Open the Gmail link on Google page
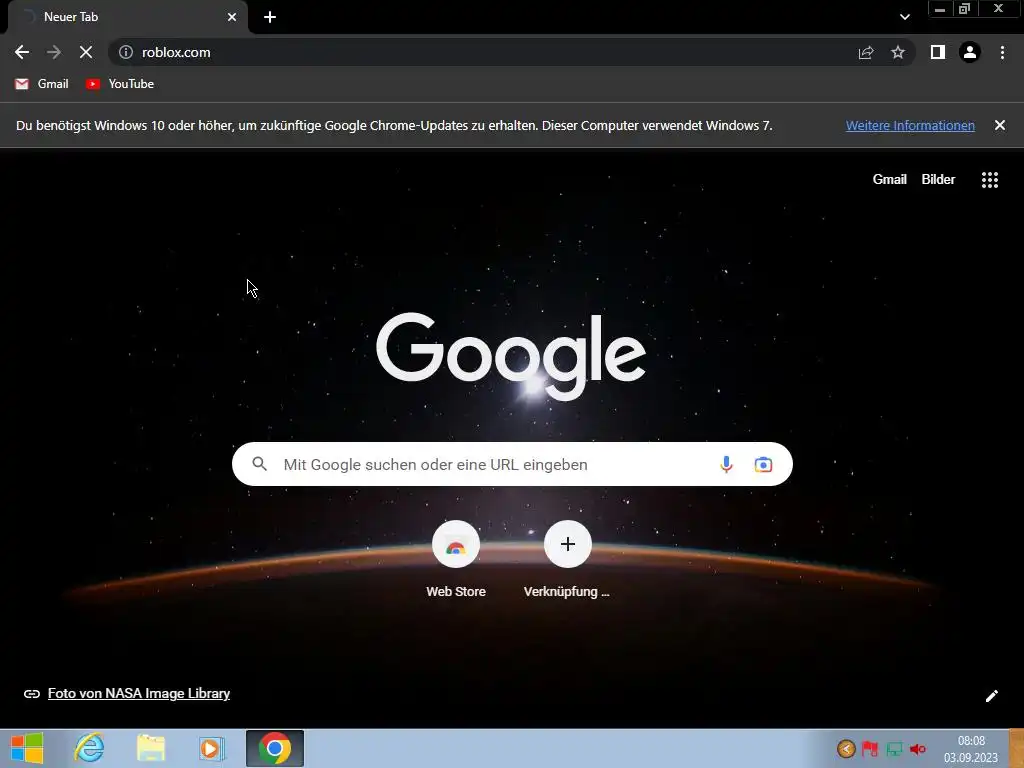This screenshot has width=1024, height=768. [889, 180]
